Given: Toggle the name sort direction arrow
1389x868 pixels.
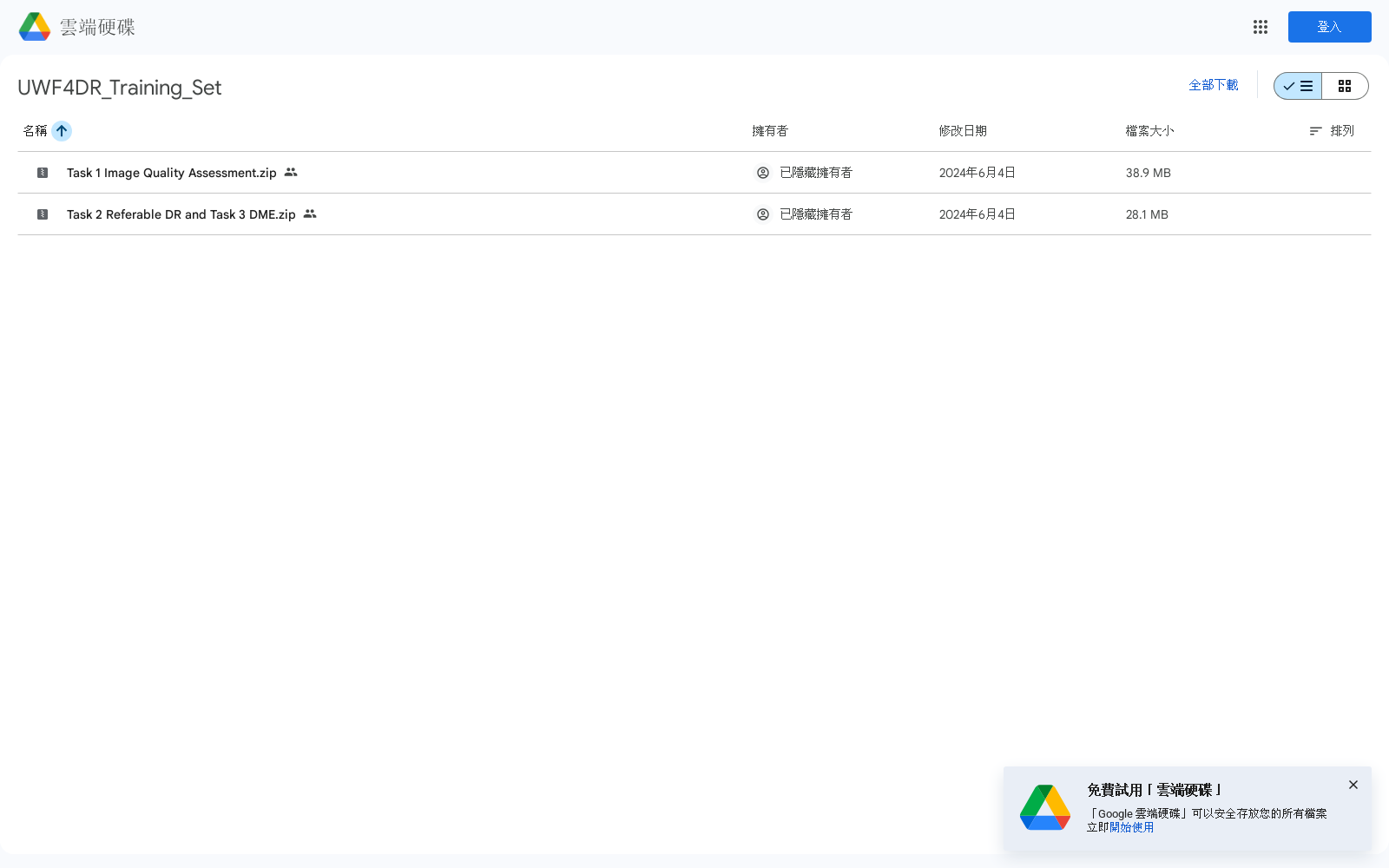Looking at the screenshot, I should point(62,131).
